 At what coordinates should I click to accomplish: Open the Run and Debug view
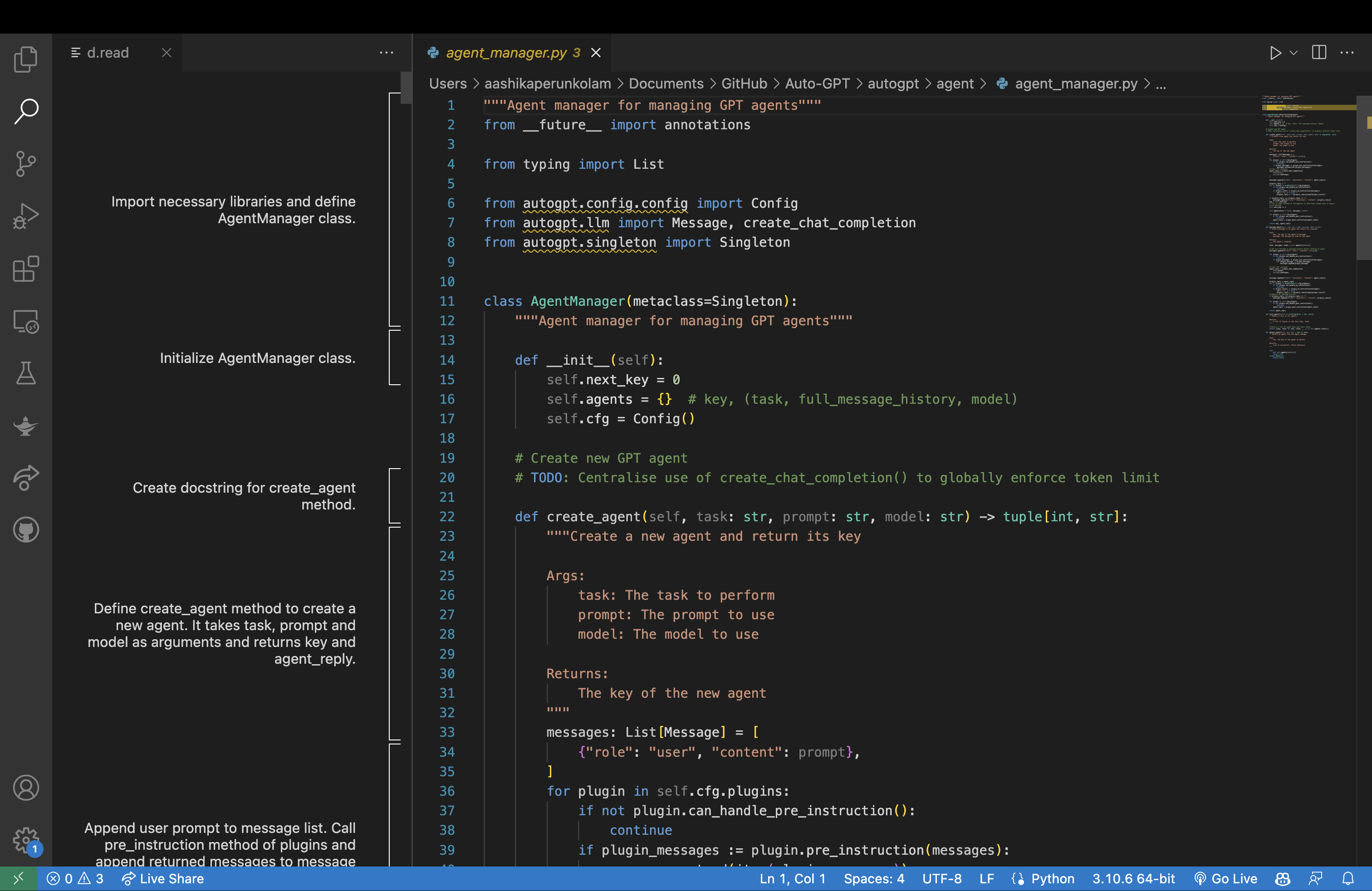26,216
